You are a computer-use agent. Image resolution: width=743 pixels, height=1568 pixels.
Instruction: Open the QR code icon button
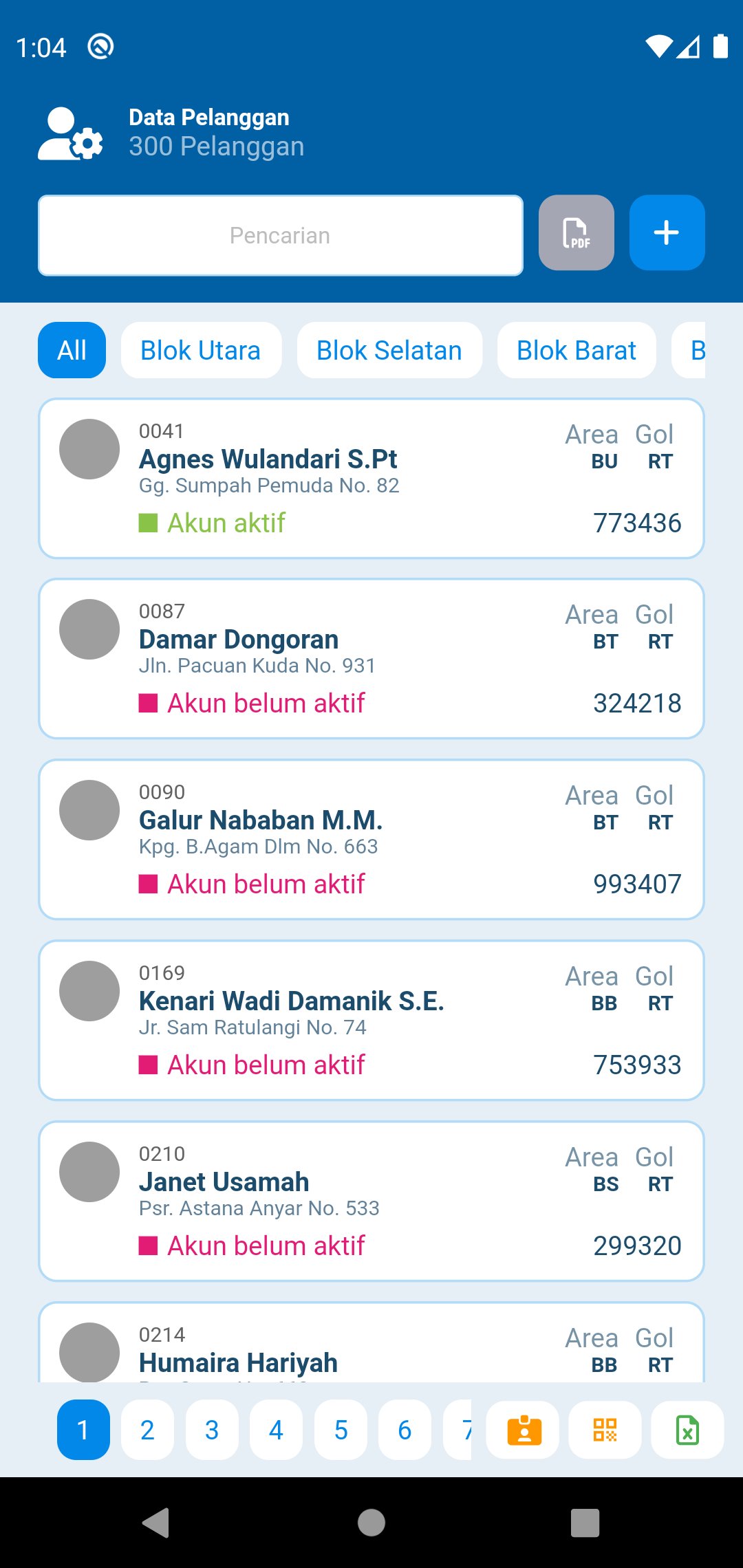coord(605,1430)
